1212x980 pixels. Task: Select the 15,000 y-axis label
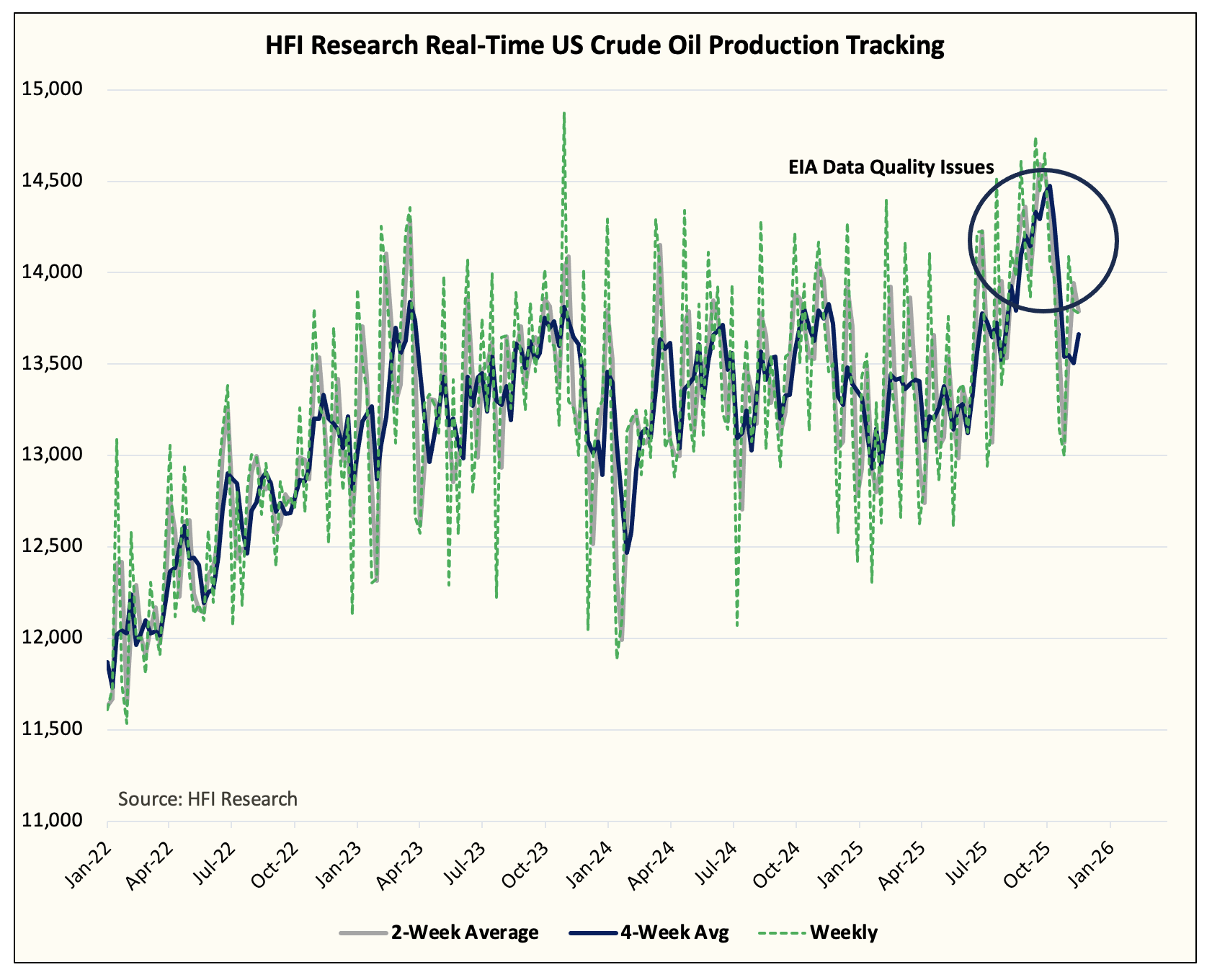pyautogui.click(x=53, y=89)
